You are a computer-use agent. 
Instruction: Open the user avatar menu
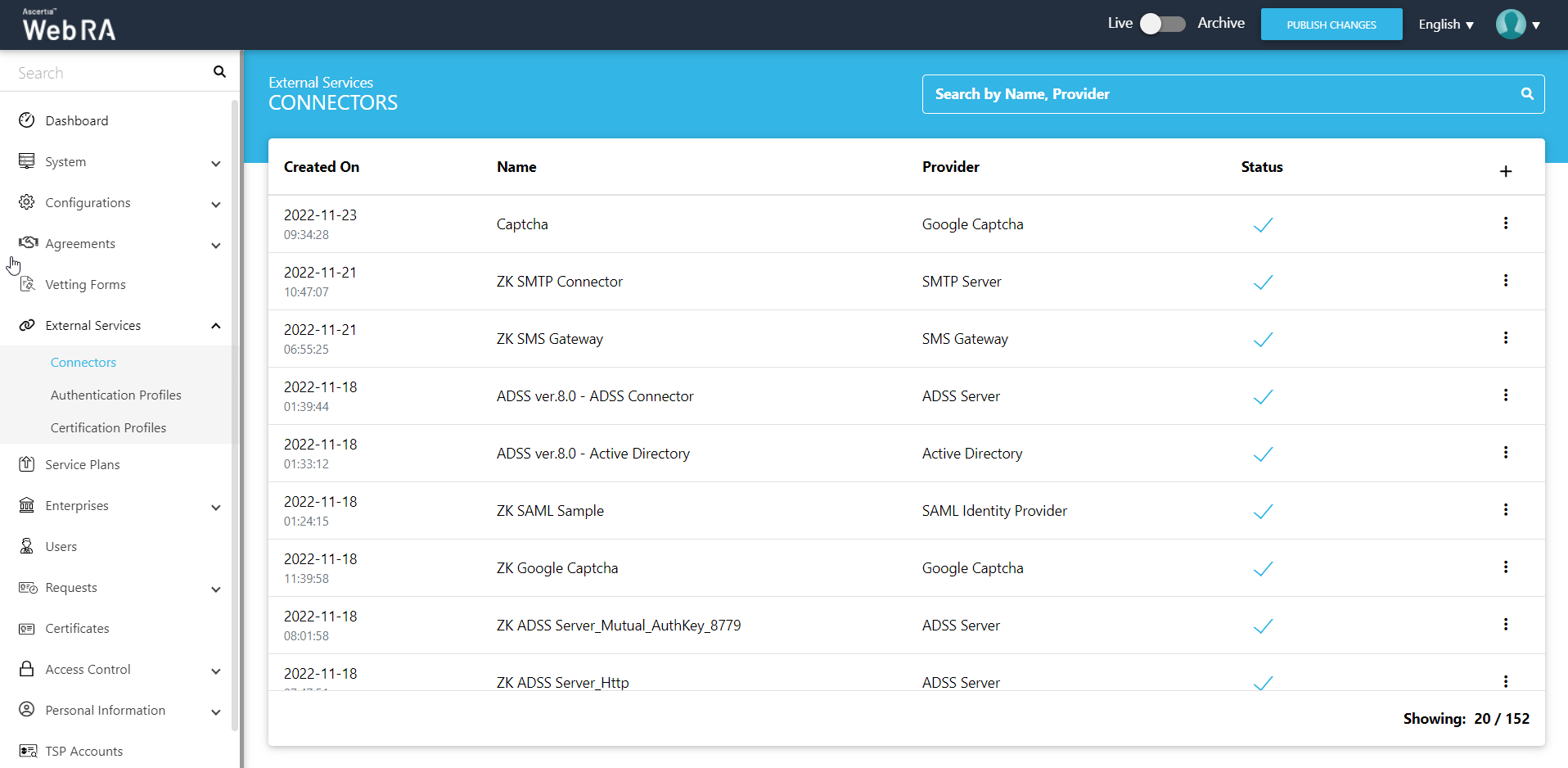click(1517, 25)
